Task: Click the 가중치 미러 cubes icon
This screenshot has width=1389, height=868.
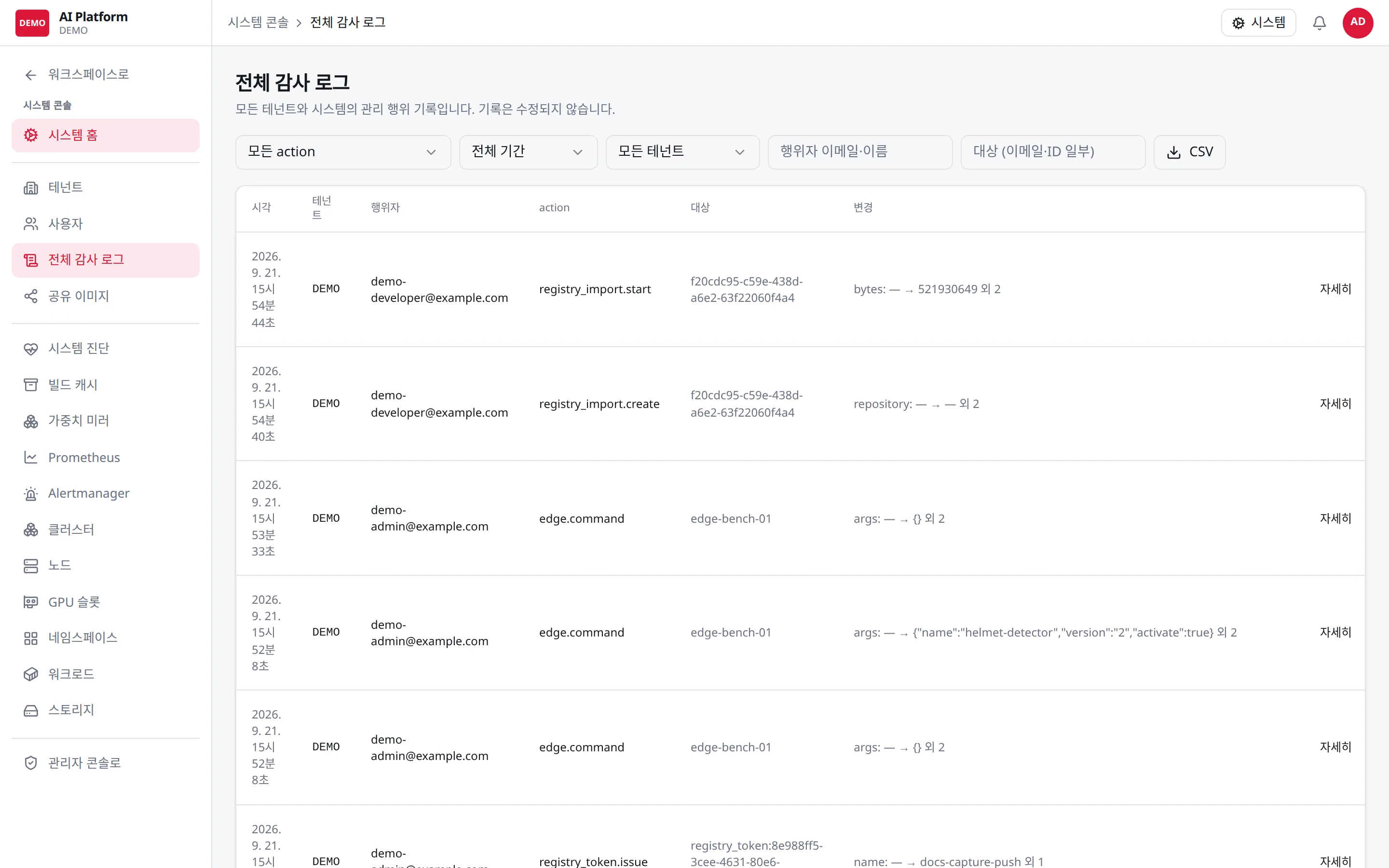Action: tap(30, 421)
